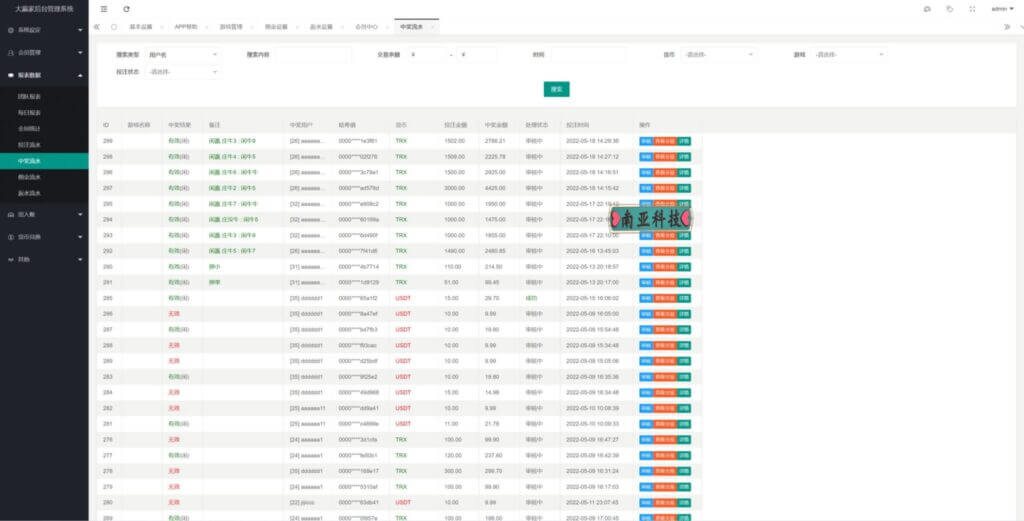
Task: Click the winning amount 237.60
Action: pyautogui.click(x=494, y=455)
